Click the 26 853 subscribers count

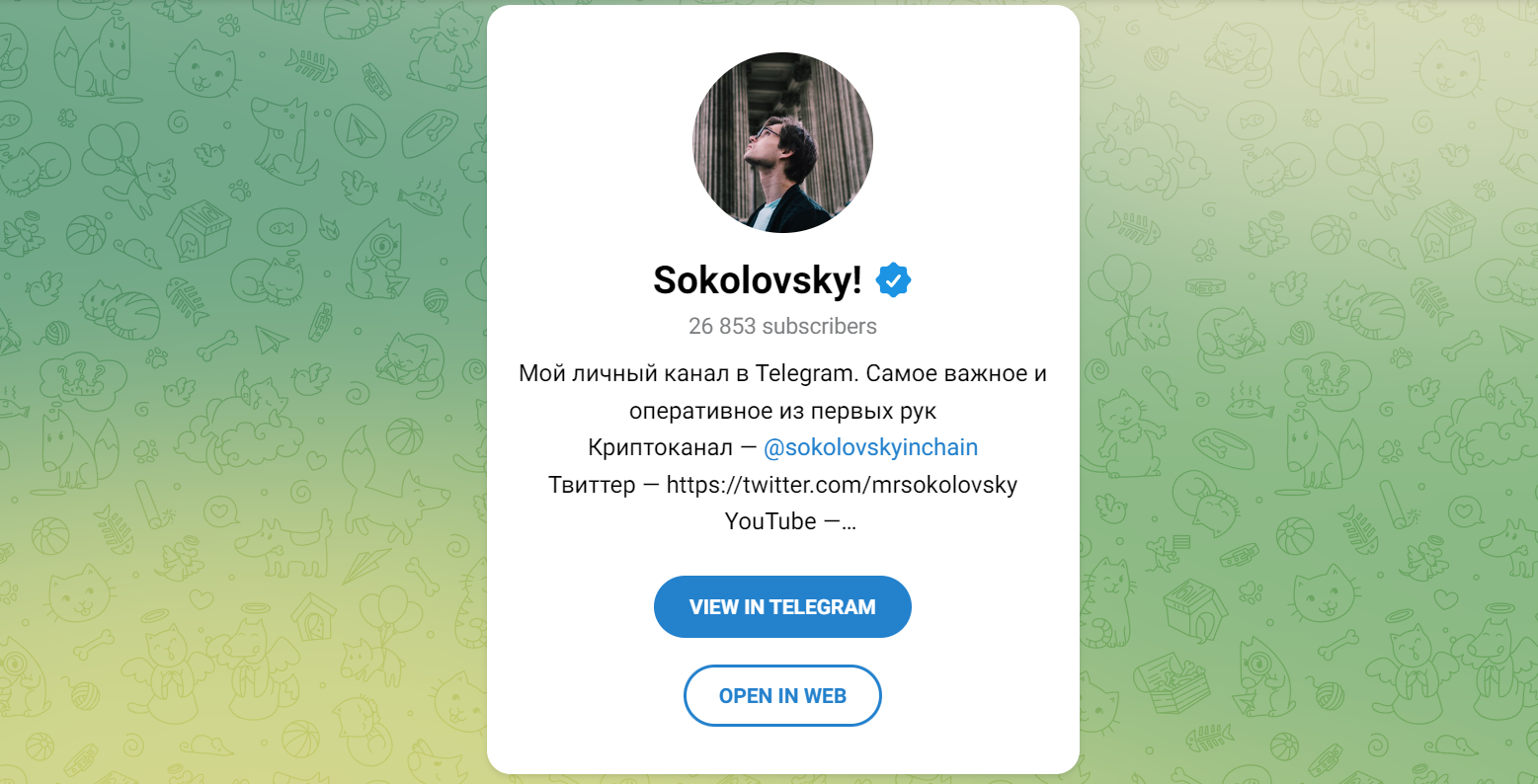click(782, 326)
